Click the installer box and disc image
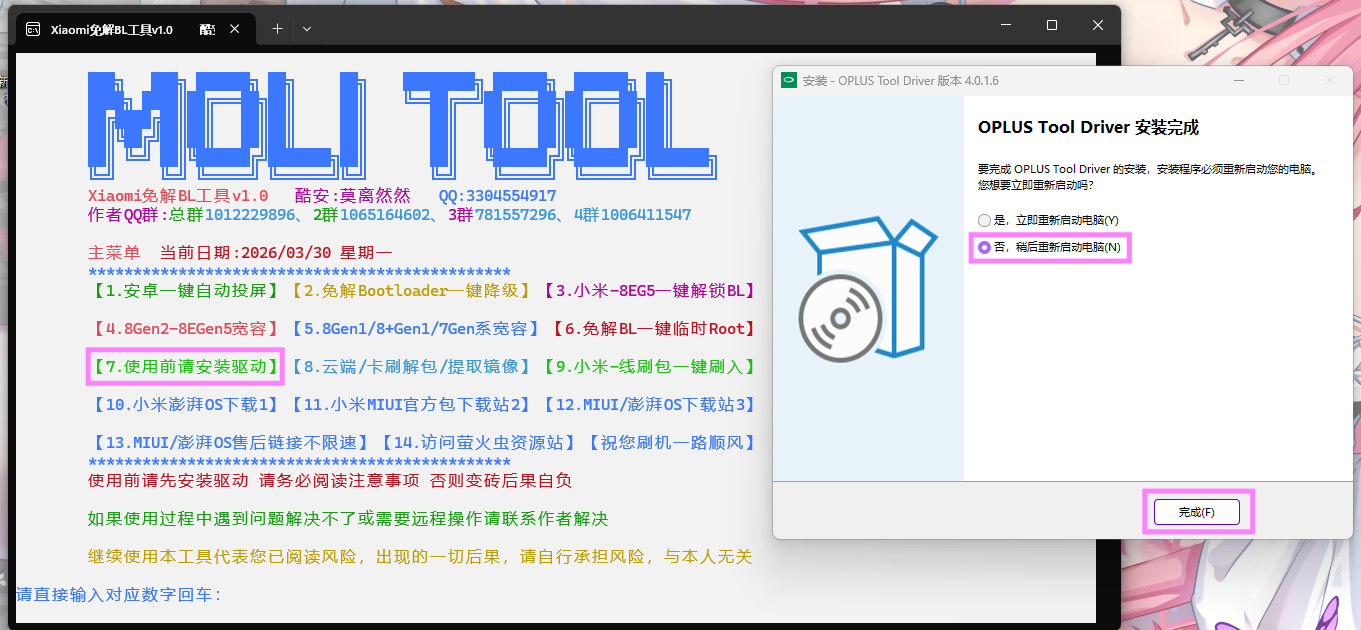This screenshot has width=1361, height=630. coord(868,290)
